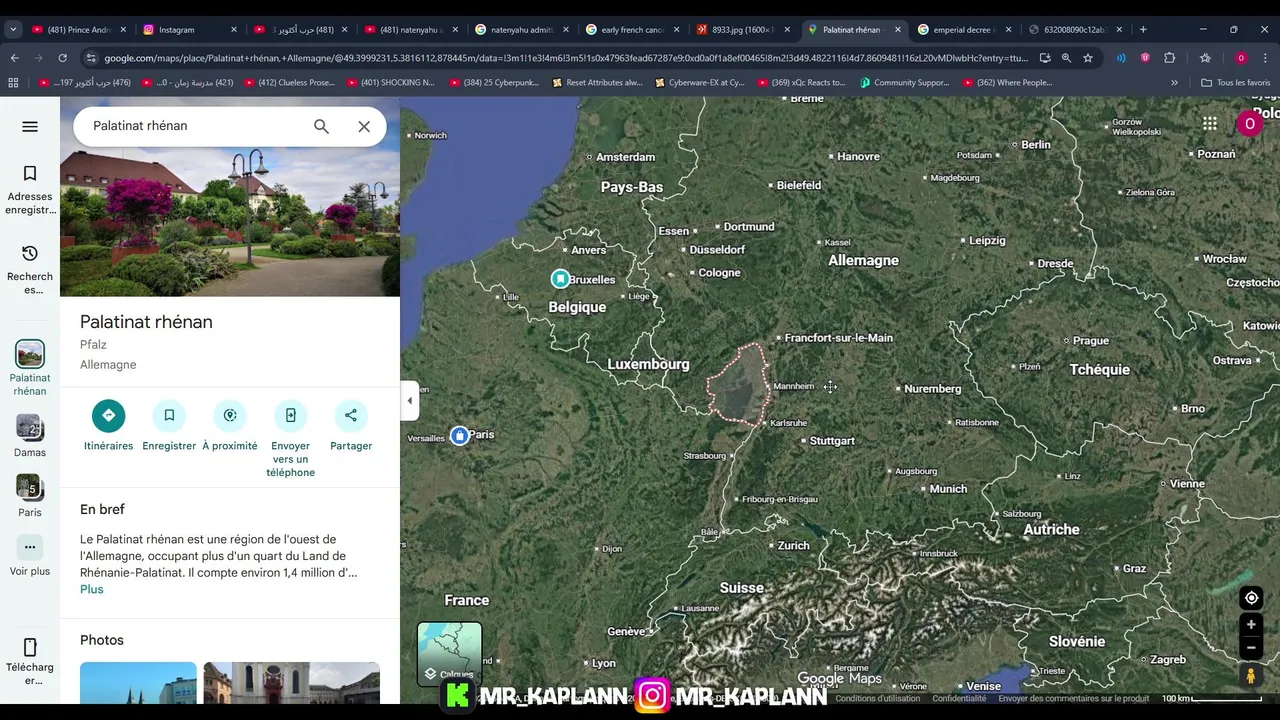Get directions with Itinéraires button
The height and width of the screenshot is (720, 1280).
(x=108, y=425)
